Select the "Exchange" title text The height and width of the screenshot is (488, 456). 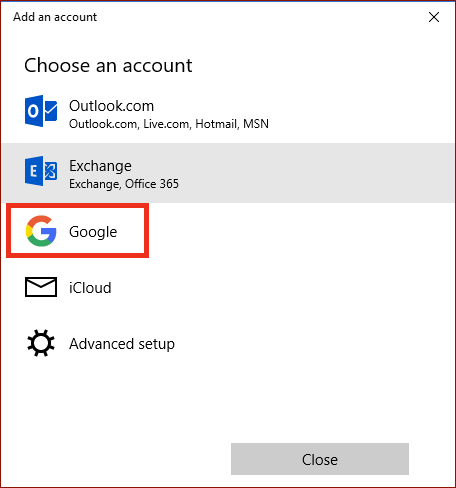(100, 166)
